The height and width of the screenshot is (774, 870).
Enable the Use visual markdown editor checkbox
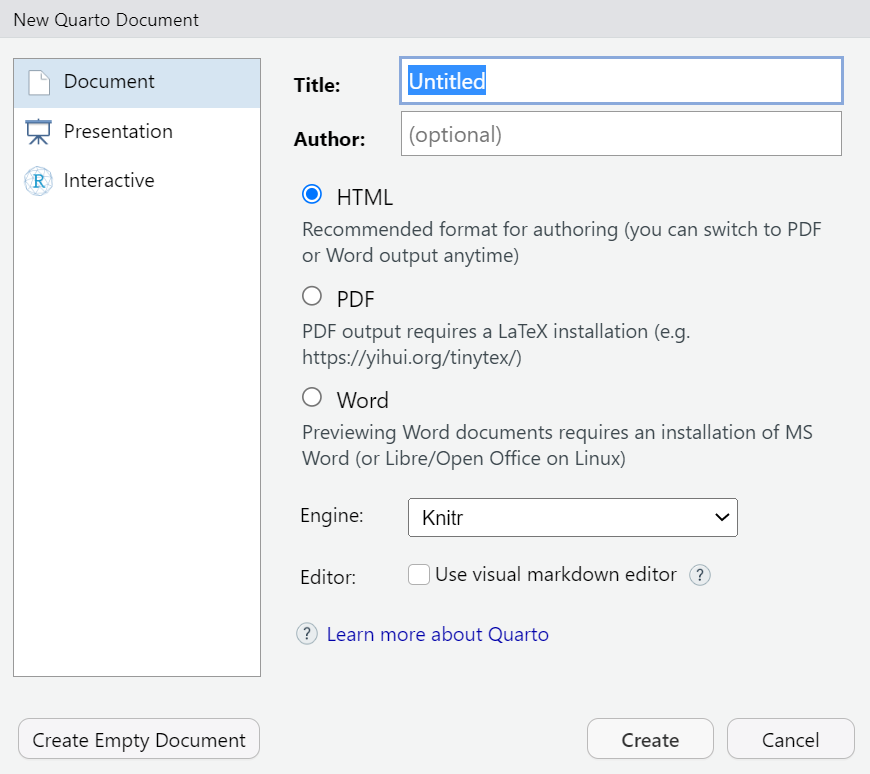coord(419,575)
